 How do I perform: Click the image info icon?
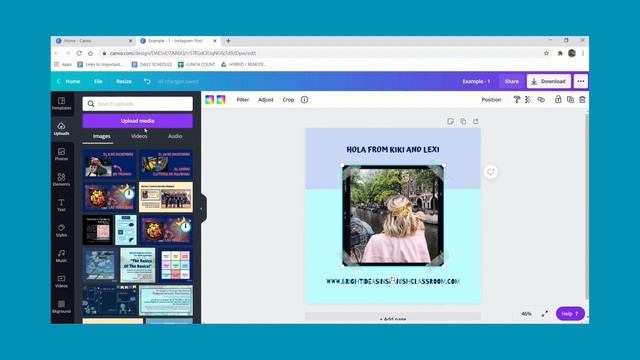(x=304, y=100)
